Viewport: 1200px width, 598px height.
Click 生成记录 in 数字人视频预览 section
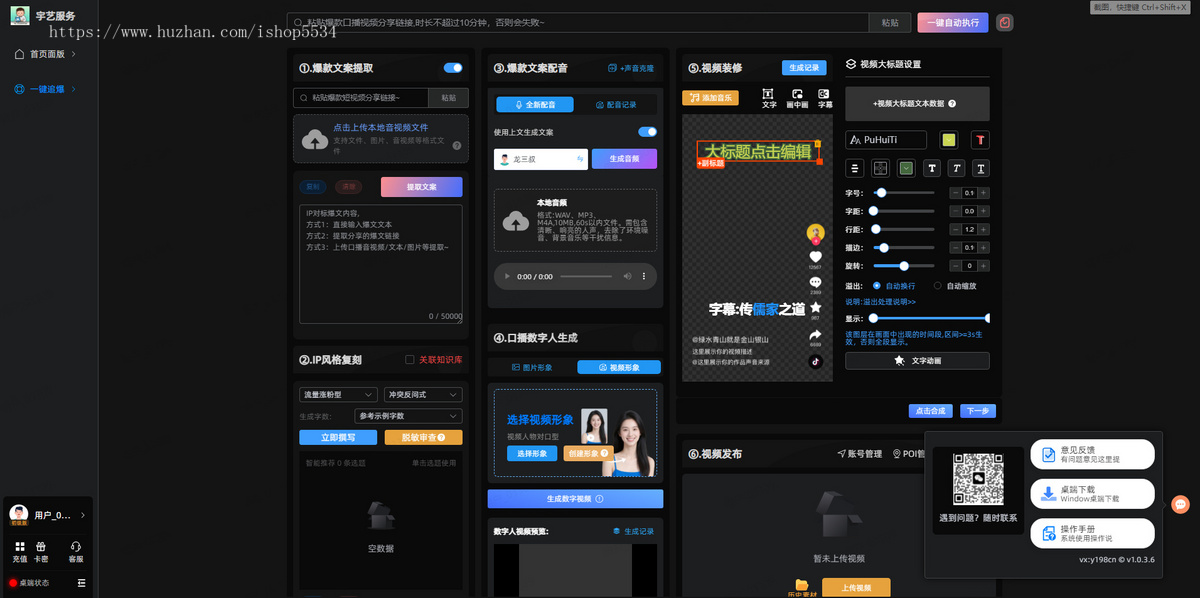633,531
